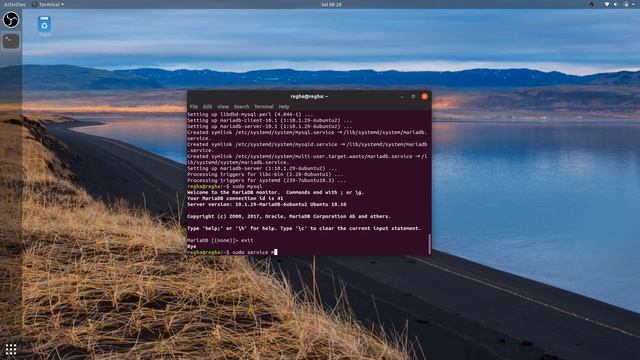This screenshot has width=640, height=360.
Task: Click 'Setting up libdbd-mysql-perl' line
Action: (x=250, y=114)
